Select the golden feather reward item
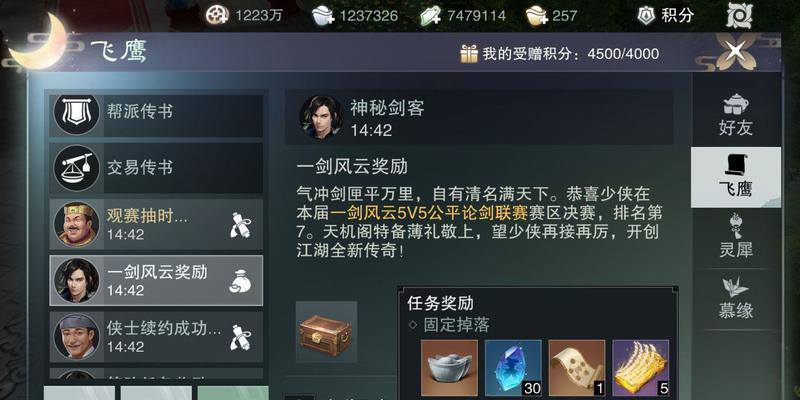The image size is (800, 400). pyautogui.click(x=640, y=368)
